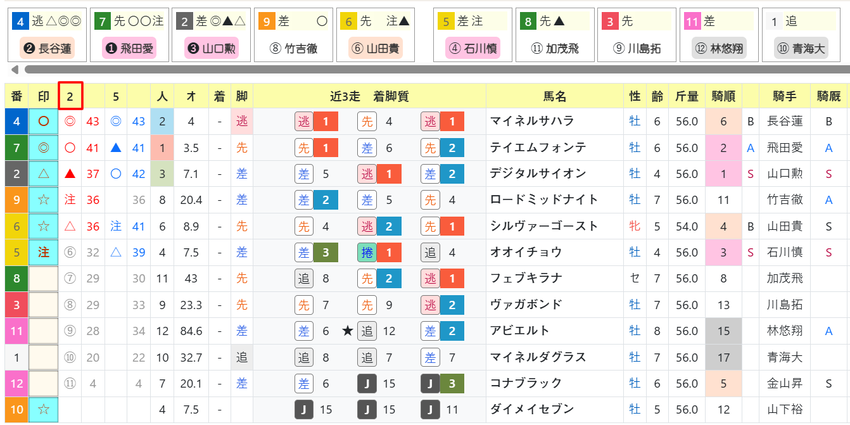
Task: Click jockey 長谷蓮 in the table
Action: coord(785,121)
